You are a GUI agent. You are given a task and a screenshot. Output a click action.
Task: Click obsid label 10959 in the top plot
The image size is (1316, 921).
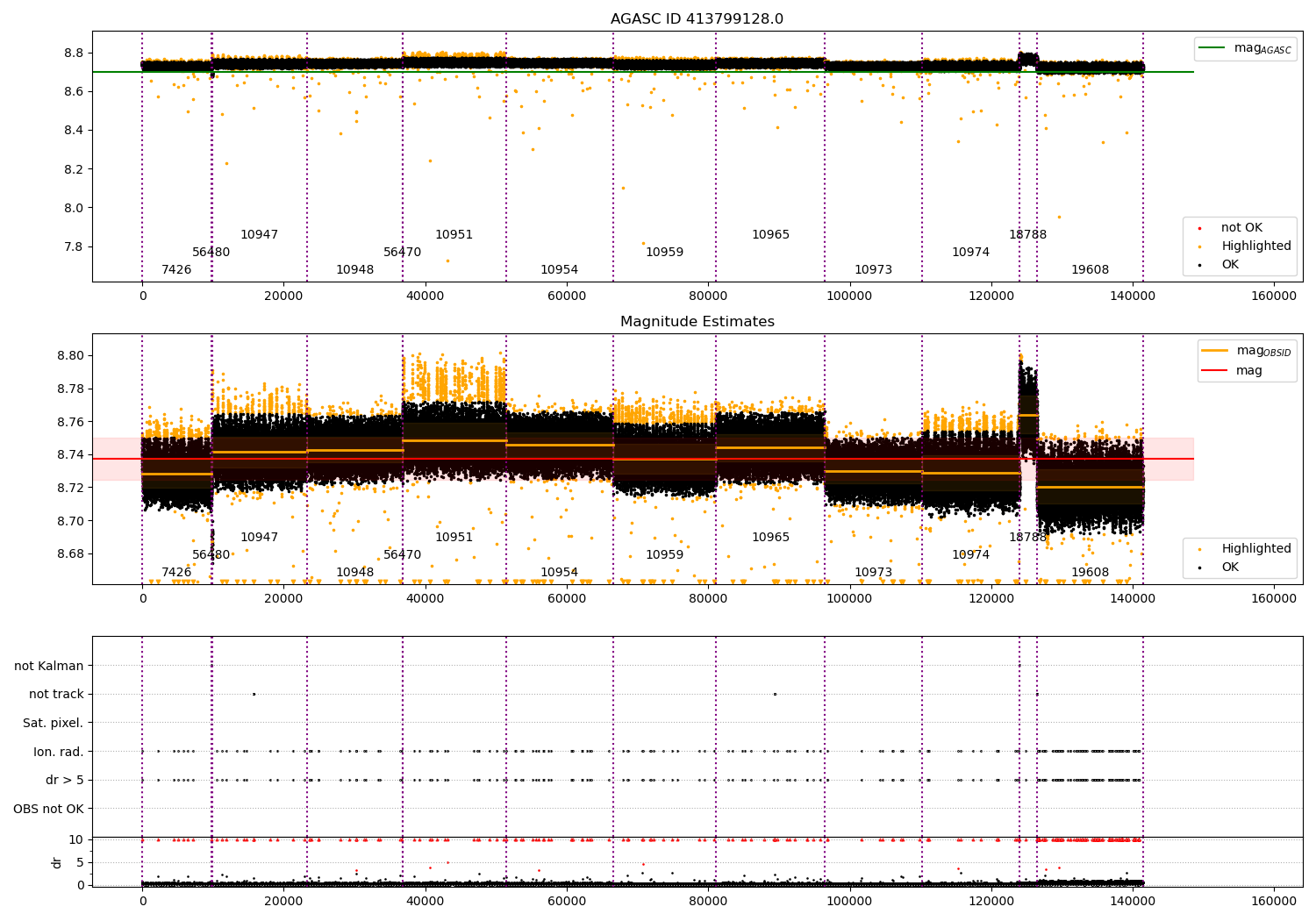point(664,252)
